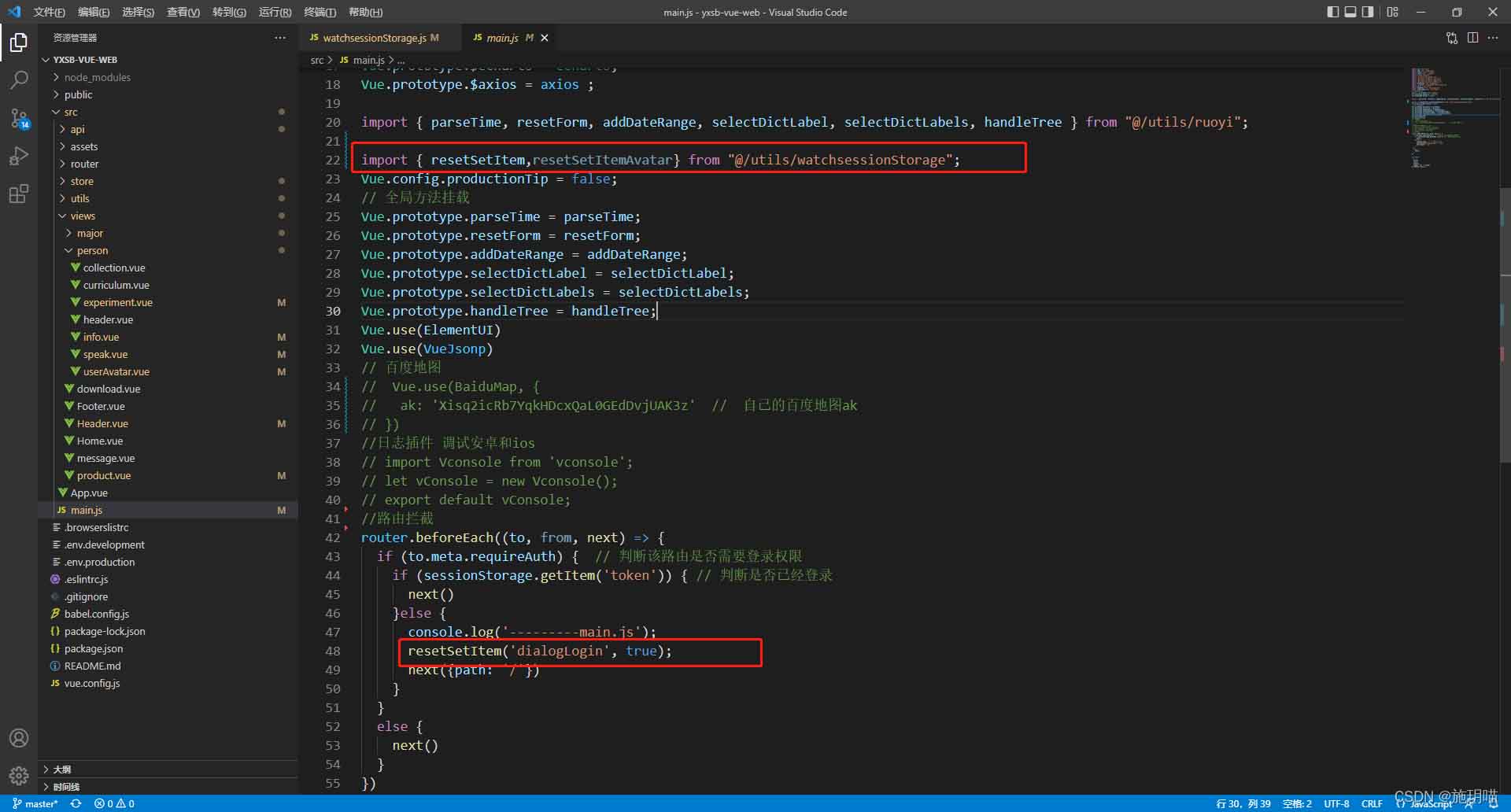Toggle the primary side bar layout button
Image resolution: width=1511 pixels, height=812 pixels.
point(1332,12)
